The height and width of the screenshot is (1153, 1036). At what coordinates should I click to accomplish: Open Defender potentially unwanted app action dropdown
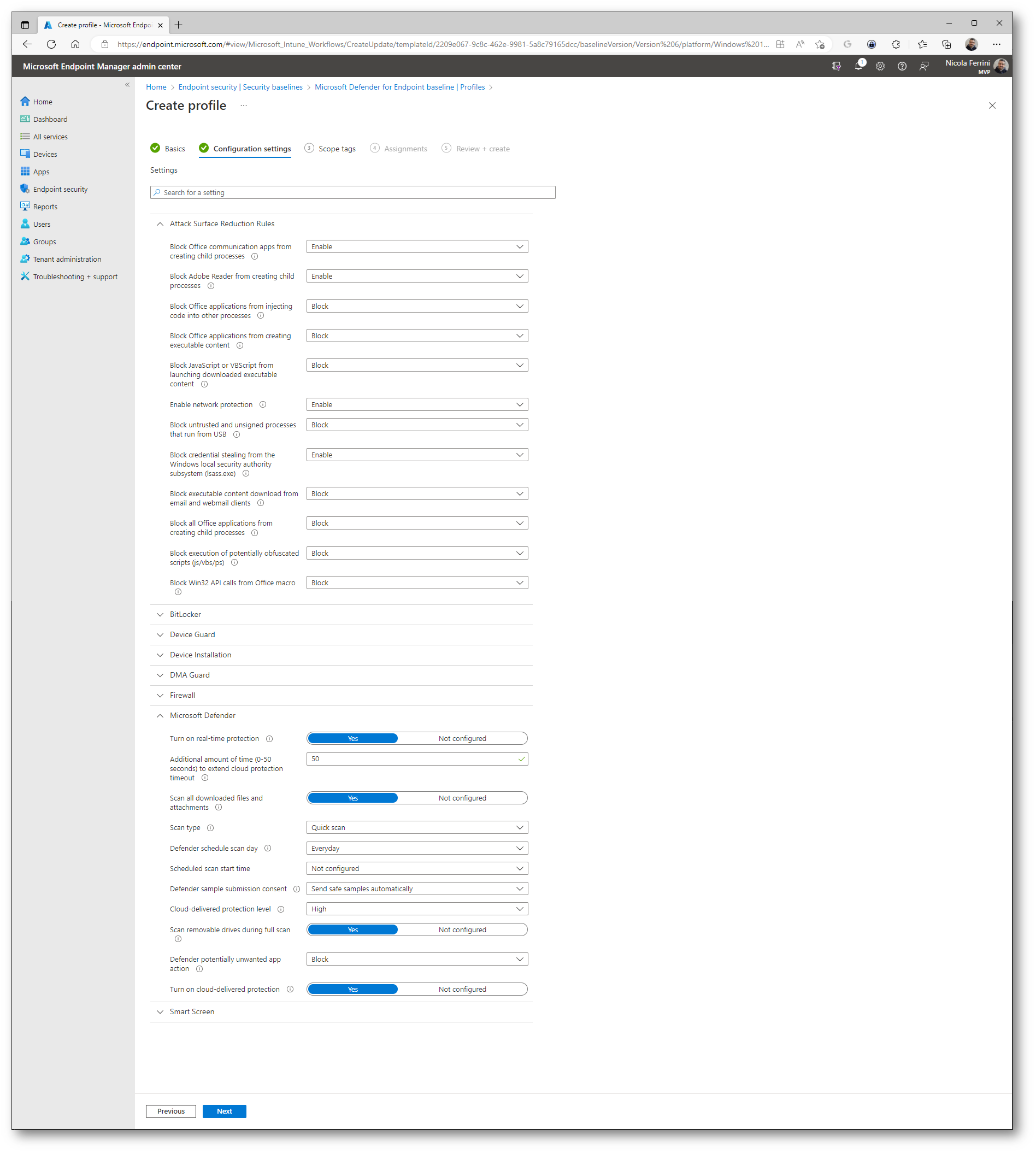[x=417, y=960]
